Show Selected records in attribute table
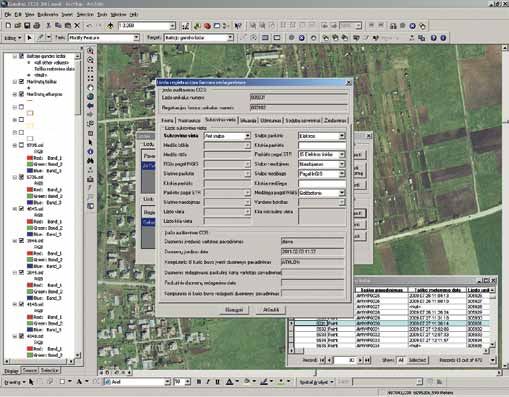 [417, 360]
